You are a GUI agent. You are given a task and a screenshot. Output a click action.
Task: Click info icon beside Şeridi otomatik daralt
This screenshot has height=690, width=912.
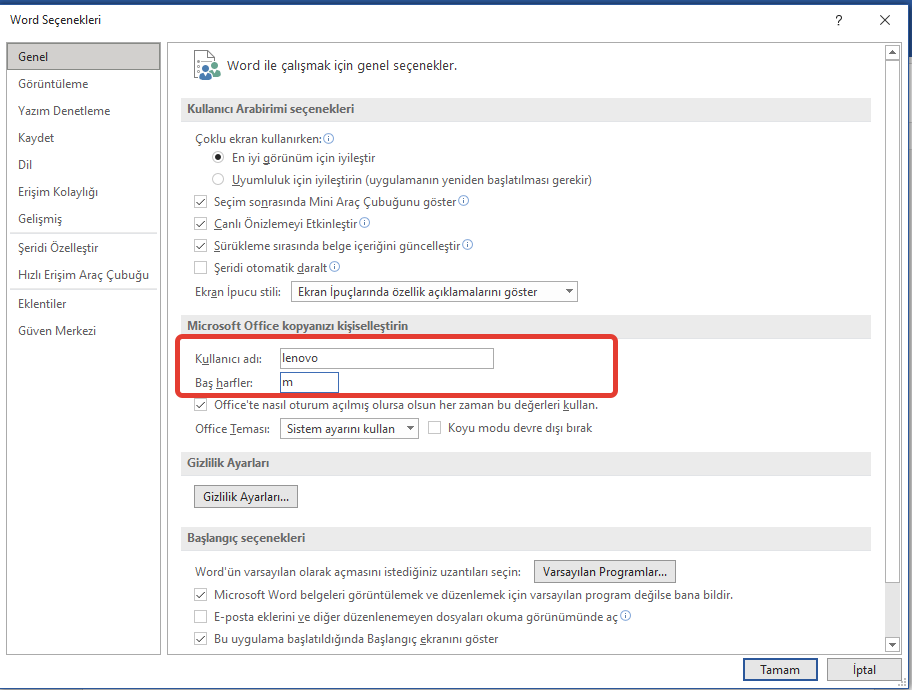[335, 267]
